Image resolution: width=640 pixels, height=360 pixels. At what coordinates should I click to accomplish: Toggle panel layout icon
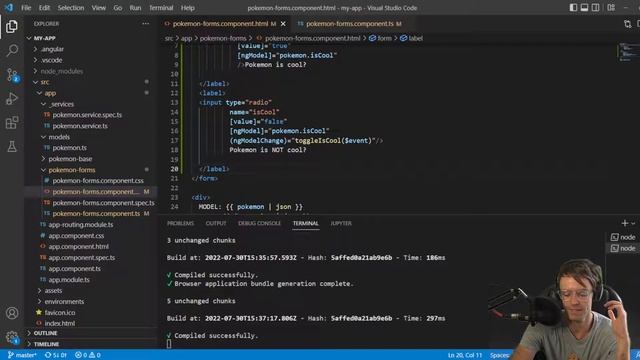pyautogui.click(x=584, y=8)
